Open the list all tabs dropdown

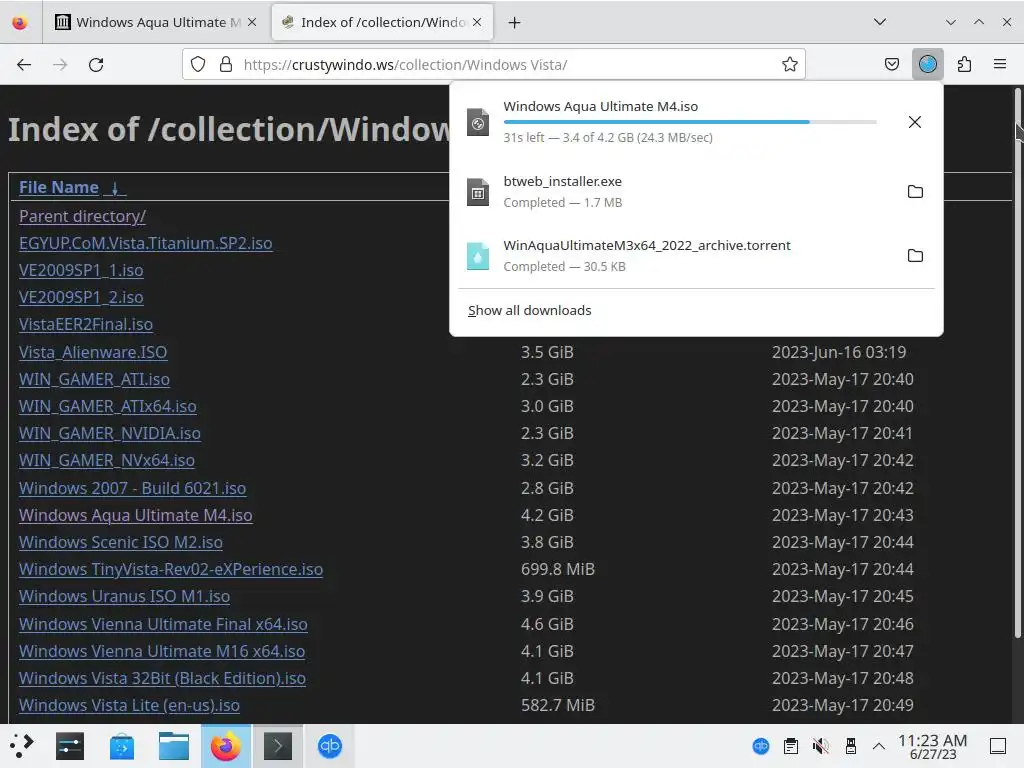pyautogui.click(x=880, y=22)
